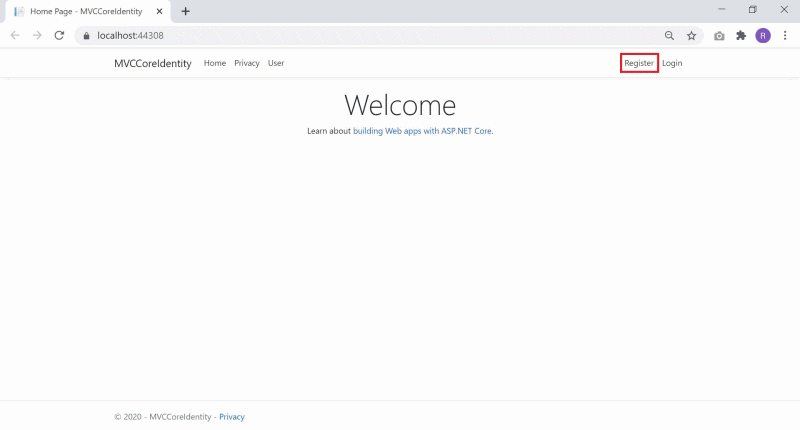Open Chrome's three-dot menu

coord(785,36)
